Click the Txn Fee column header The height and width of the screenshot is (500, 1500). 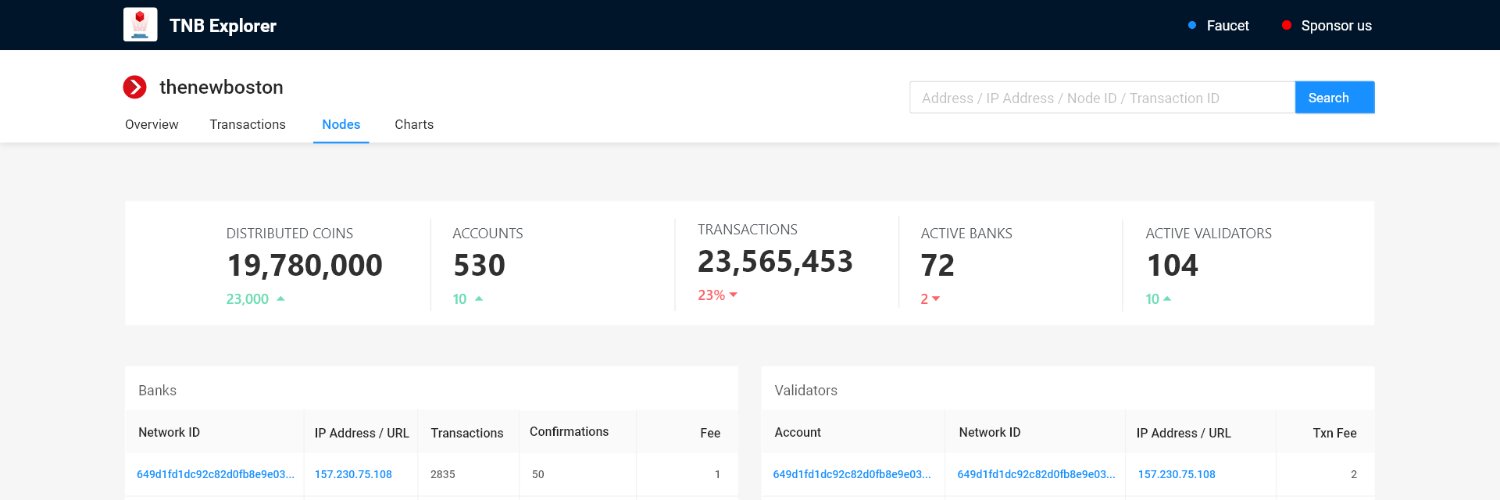(1335, 433)
